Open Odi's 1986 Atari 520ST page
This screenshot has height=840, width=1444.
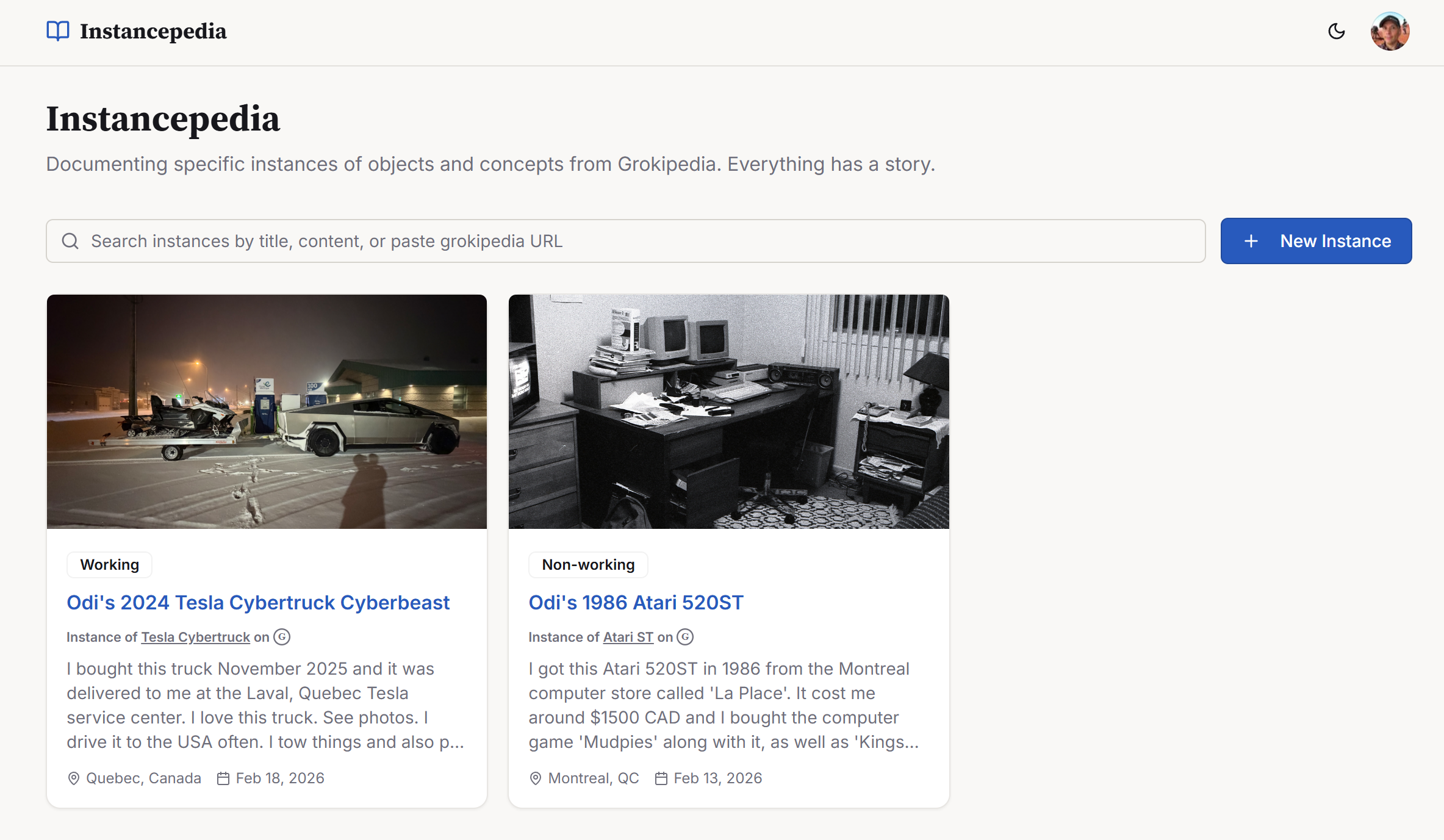click(x=636, y=602)
